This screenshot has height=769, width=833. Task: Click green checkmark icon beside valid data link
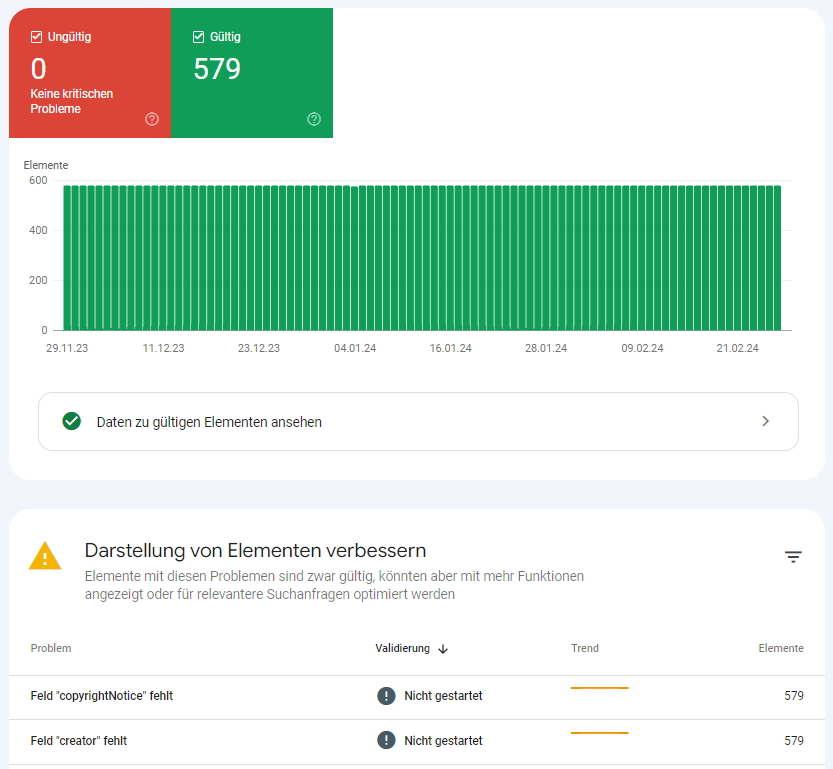[x=71, y=421]
